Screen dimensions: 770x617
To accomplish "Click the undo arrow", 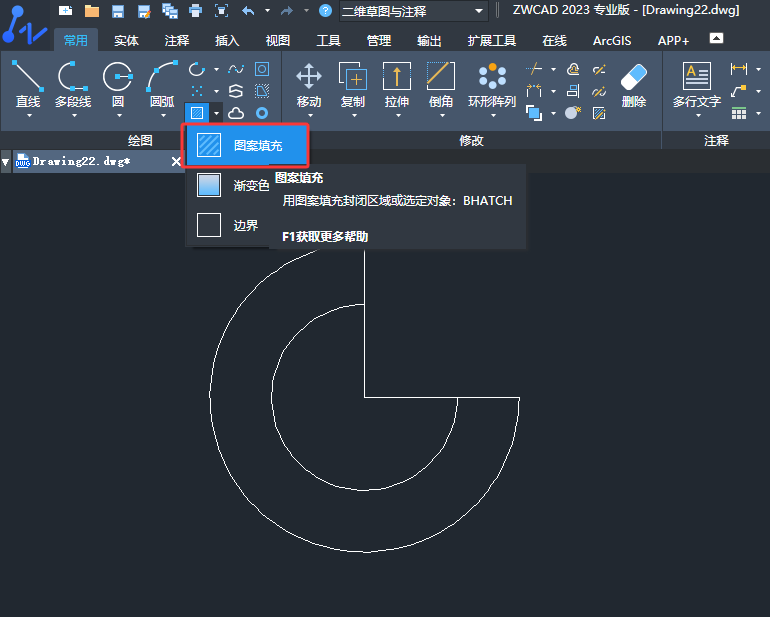I will click(x=248, y=11).
